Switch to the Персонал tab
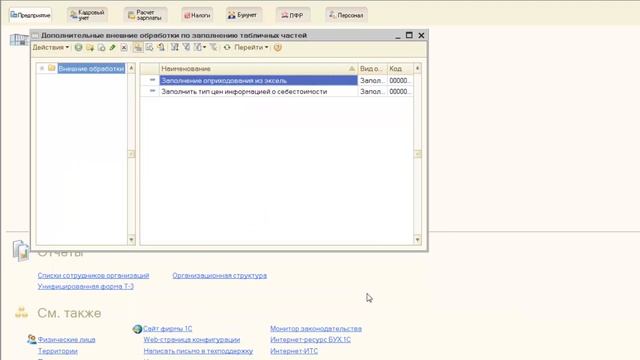Viewport: 640px width, 360px height. click(x=346, y=15)
